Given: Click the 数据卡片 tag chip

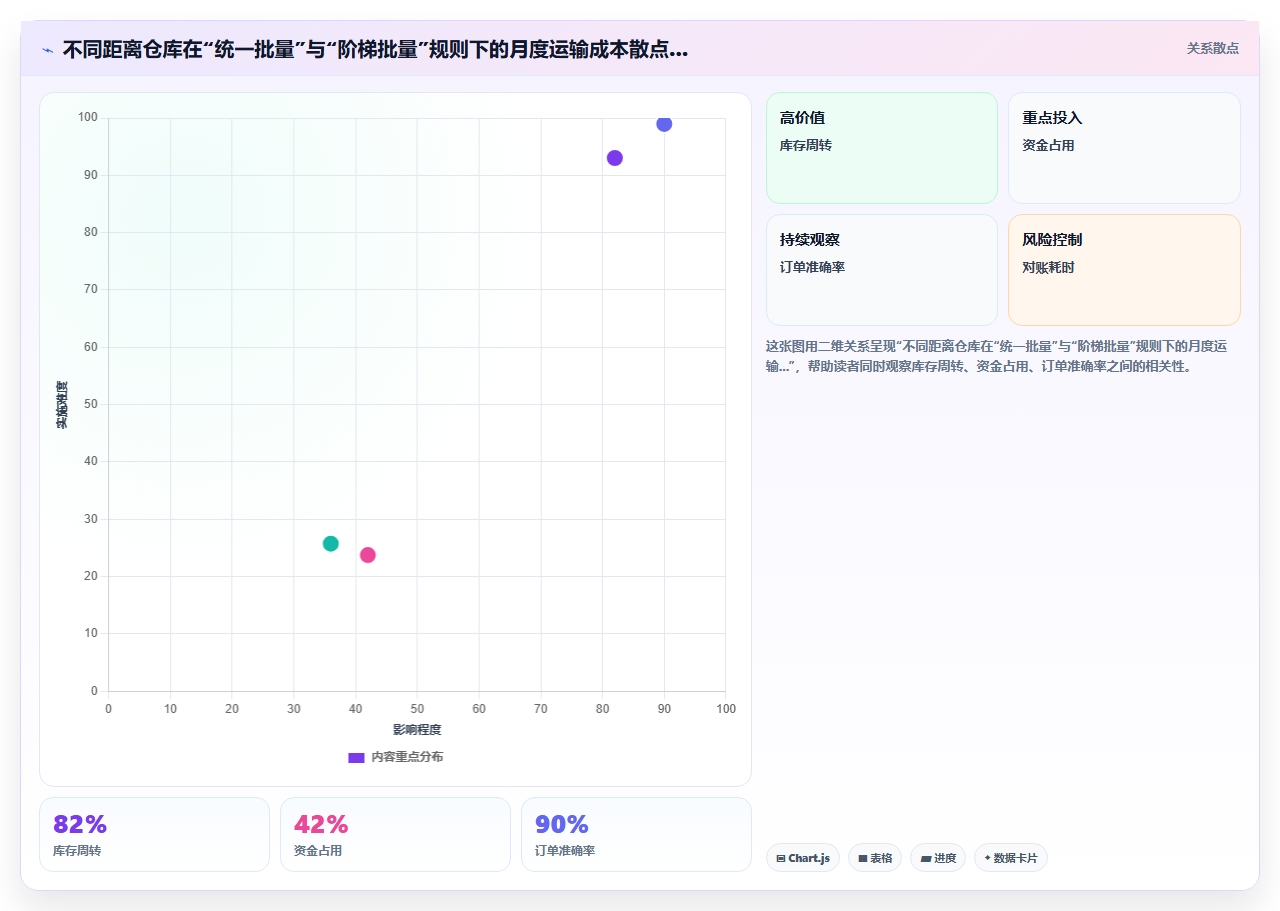Looking at the screenshot, I should click(x=1011, y=858).
